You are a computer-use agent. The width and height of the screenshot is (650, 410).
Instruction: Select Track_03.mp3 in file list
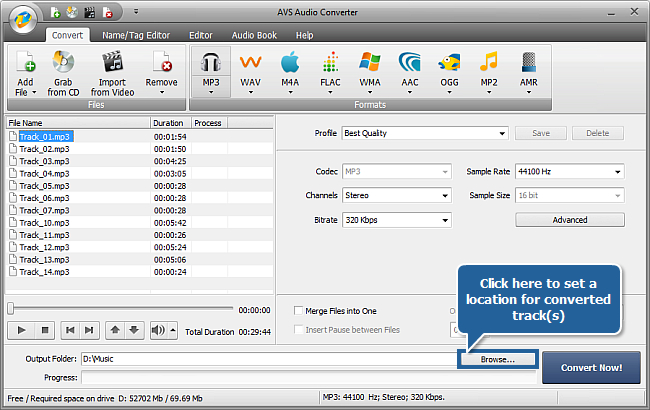pyautogui.click(x=44, y=161)
